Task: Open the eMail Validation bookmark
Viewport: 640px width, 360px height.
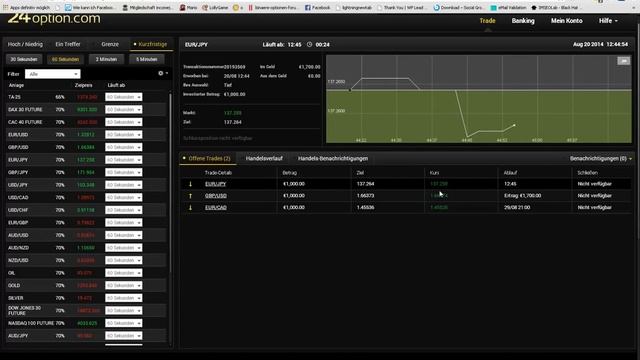Action: [x=508, y=7]
